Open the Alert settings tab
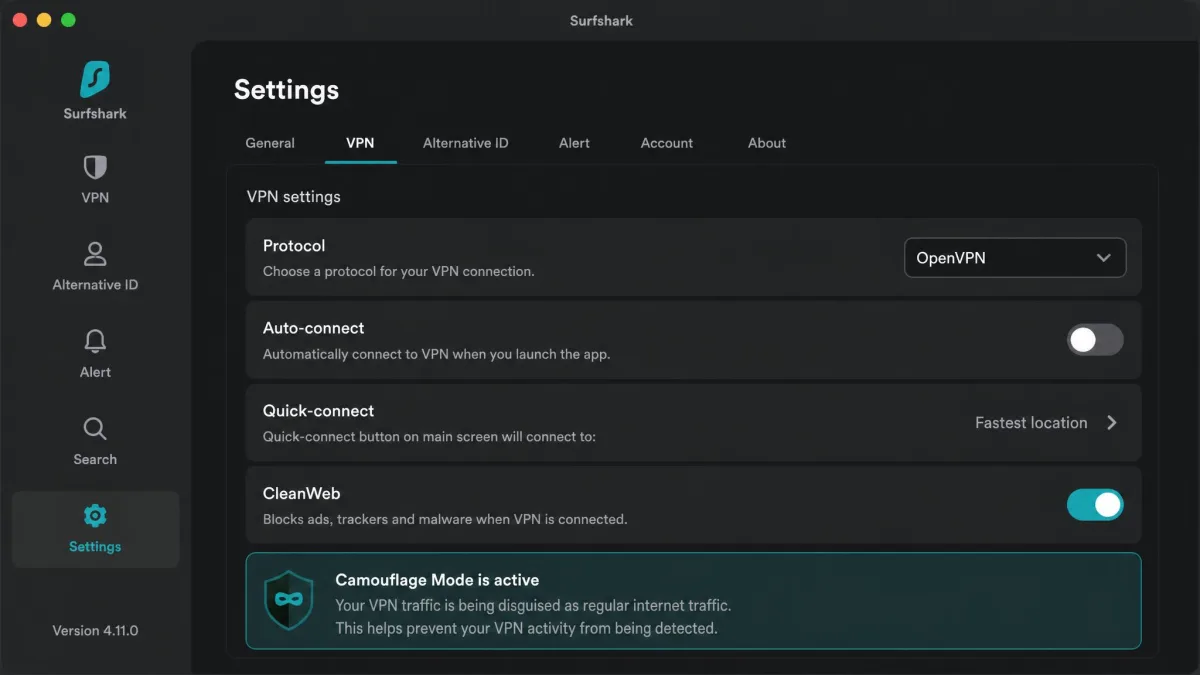Screen dimensions: 1200x675 [x=574, y=143]
